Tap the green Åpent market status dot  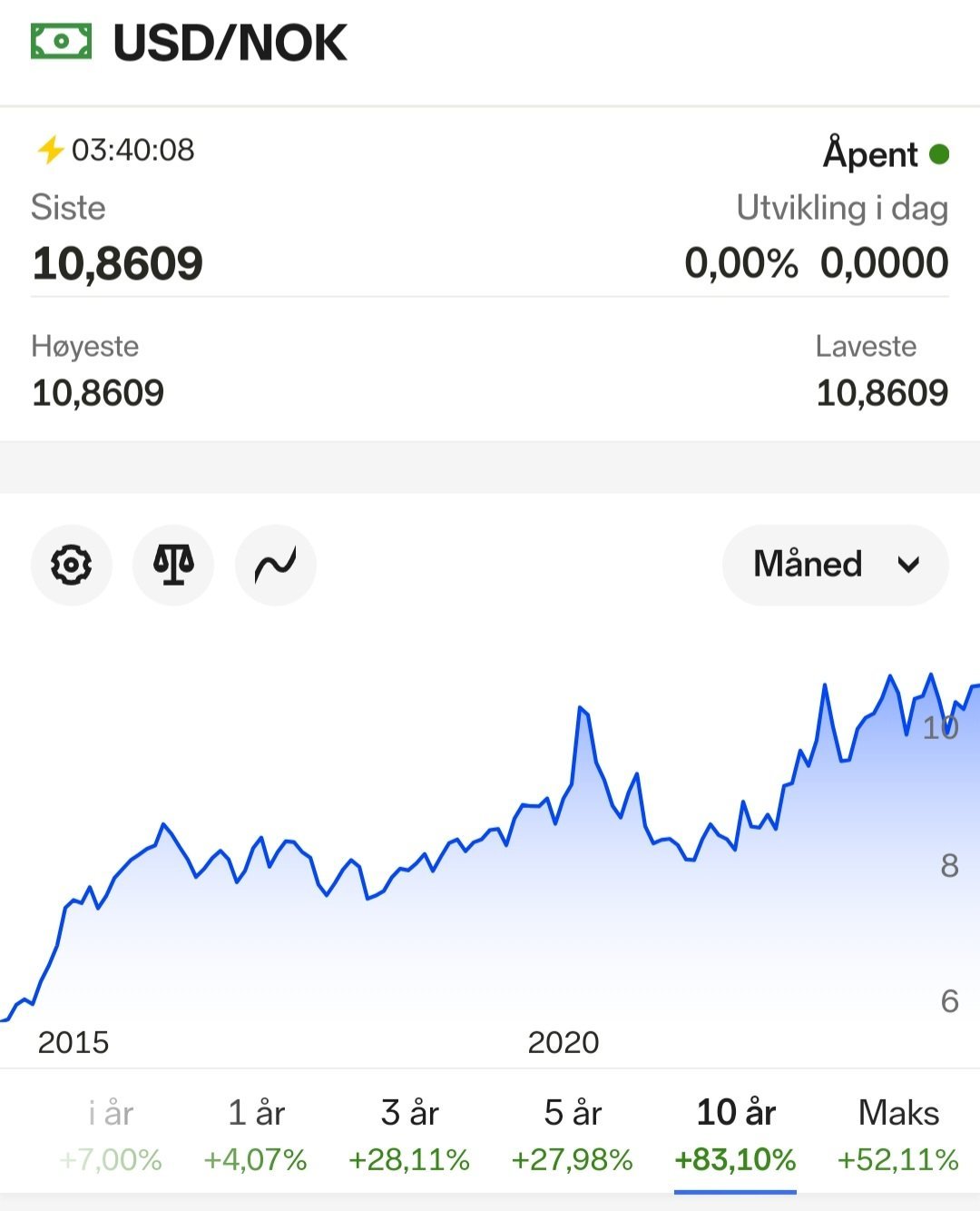click(939, 154)
